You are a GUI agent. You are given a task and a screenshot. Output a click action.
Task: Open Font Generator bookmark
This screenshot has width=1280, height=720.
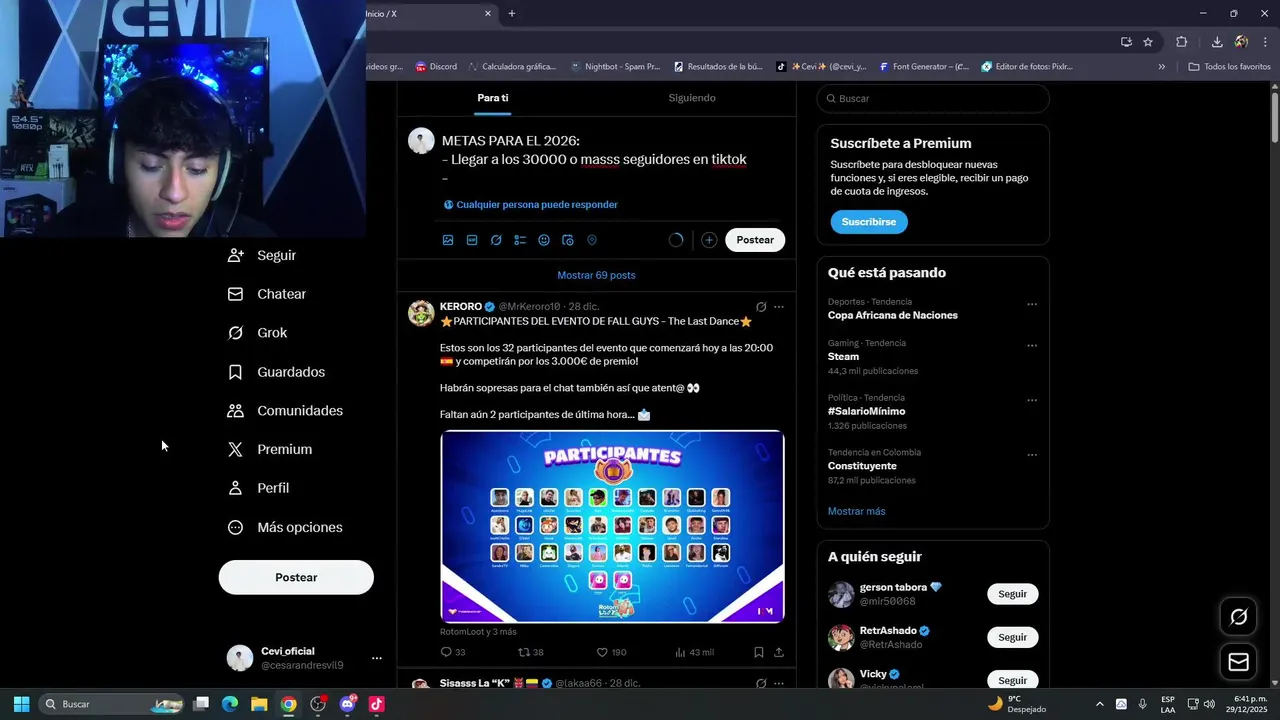[924, 67]
